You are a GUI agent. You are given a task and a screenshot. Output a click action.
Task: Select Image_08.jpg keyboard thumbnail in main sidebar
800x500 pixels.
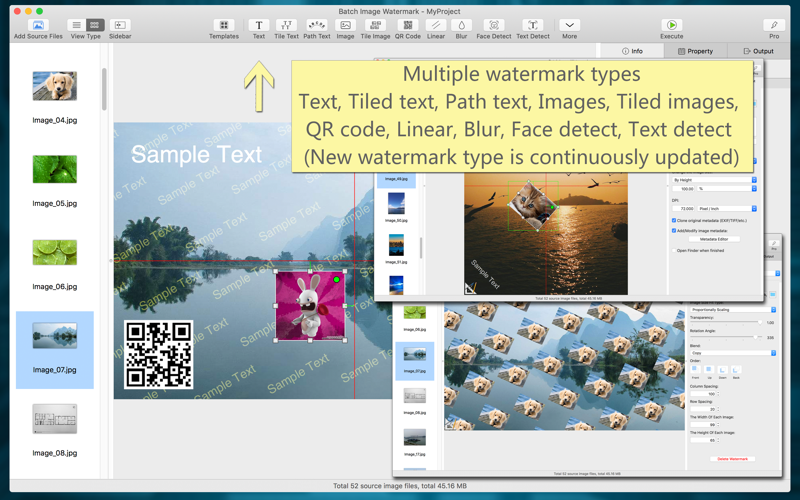(55, 418)
